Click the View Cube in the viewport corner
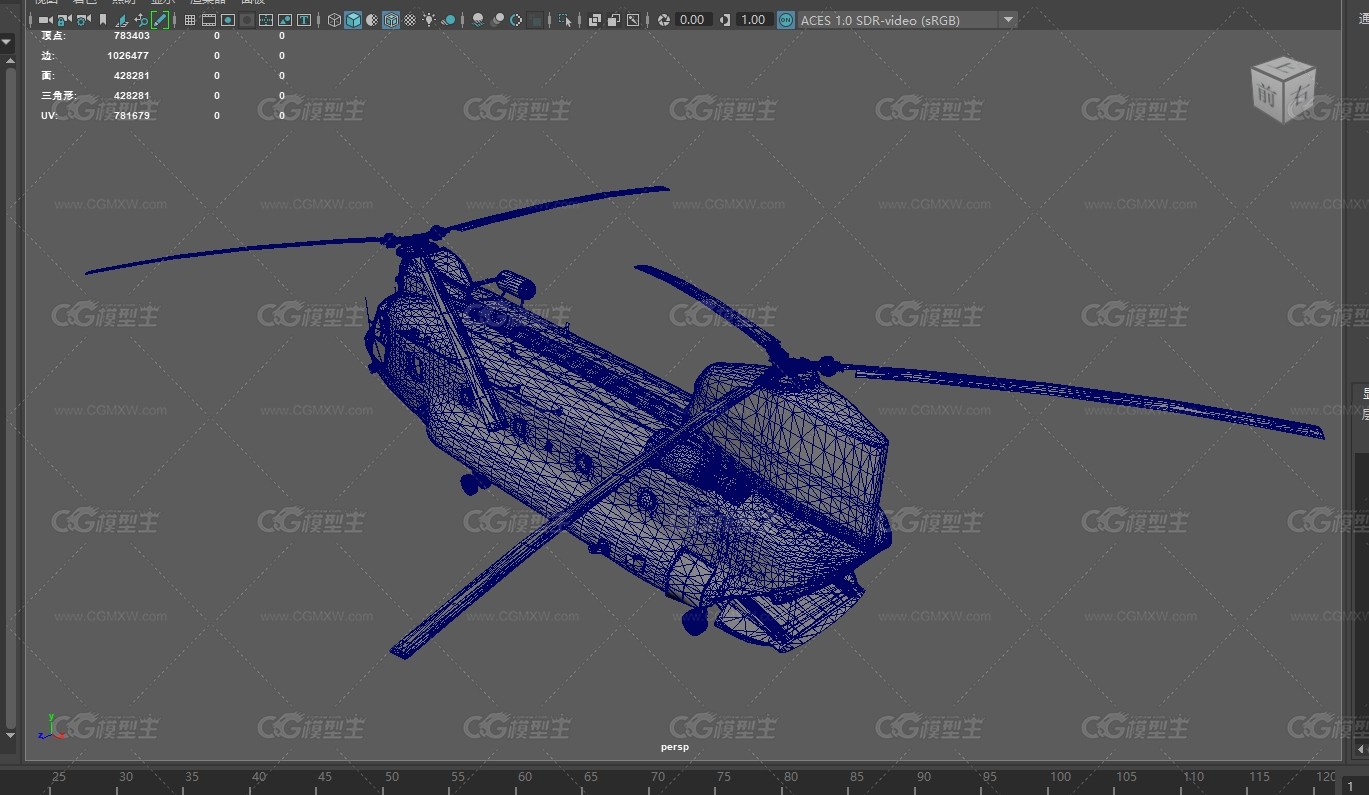This screenshot has height=795, width=1369. [1284, 90]
